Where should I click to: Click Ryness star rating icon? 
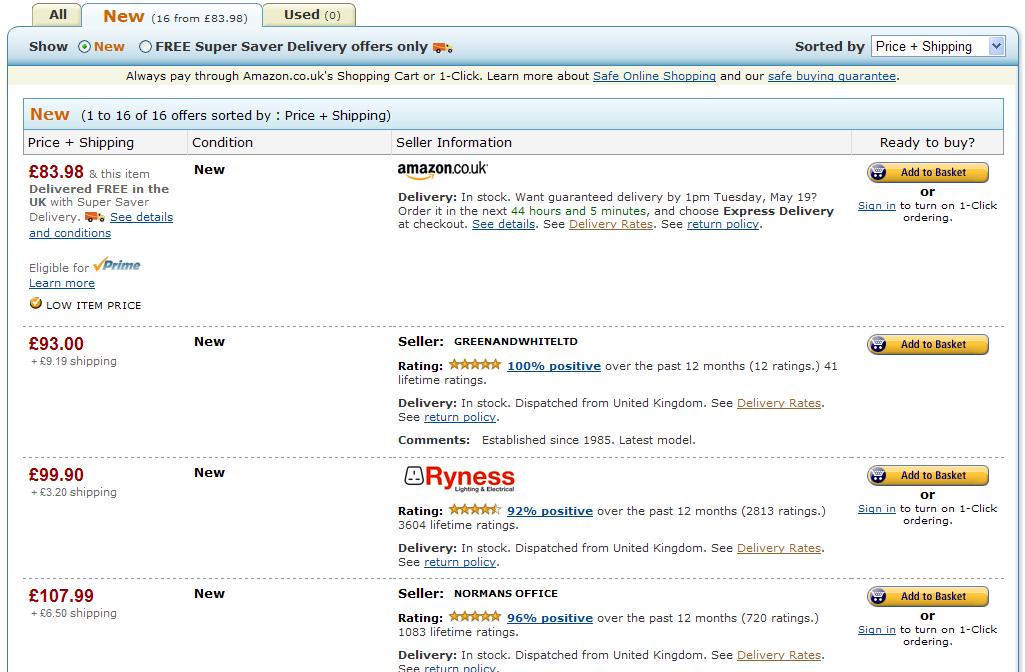(x=475, y=510)
